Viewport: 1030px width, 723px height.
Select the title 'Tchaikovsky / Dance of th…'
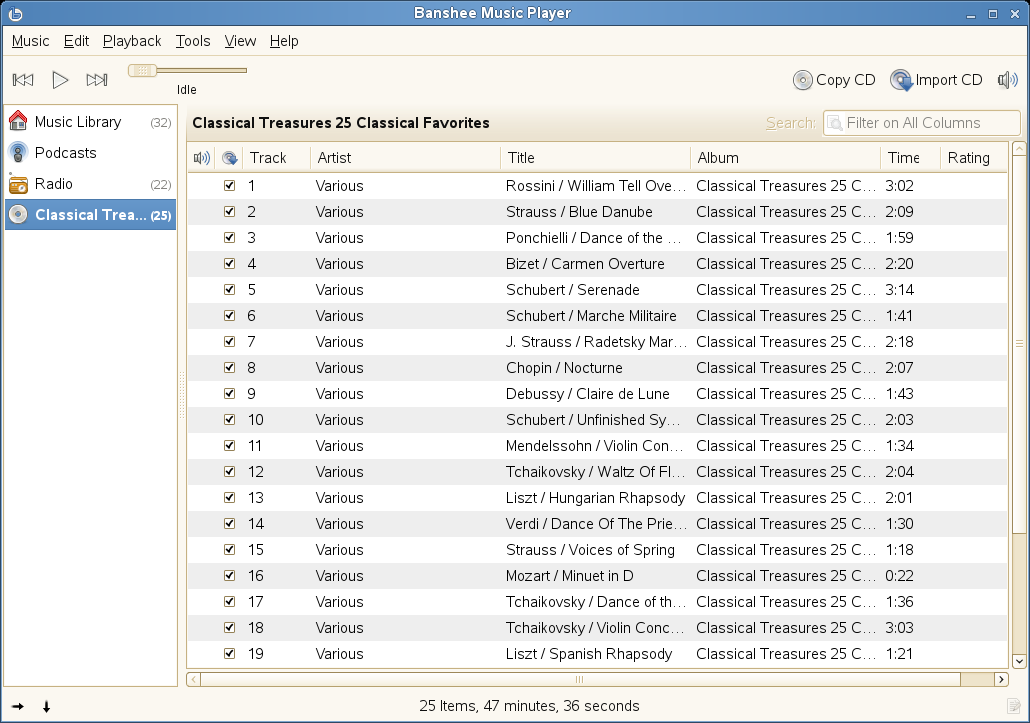coord(595,602)
